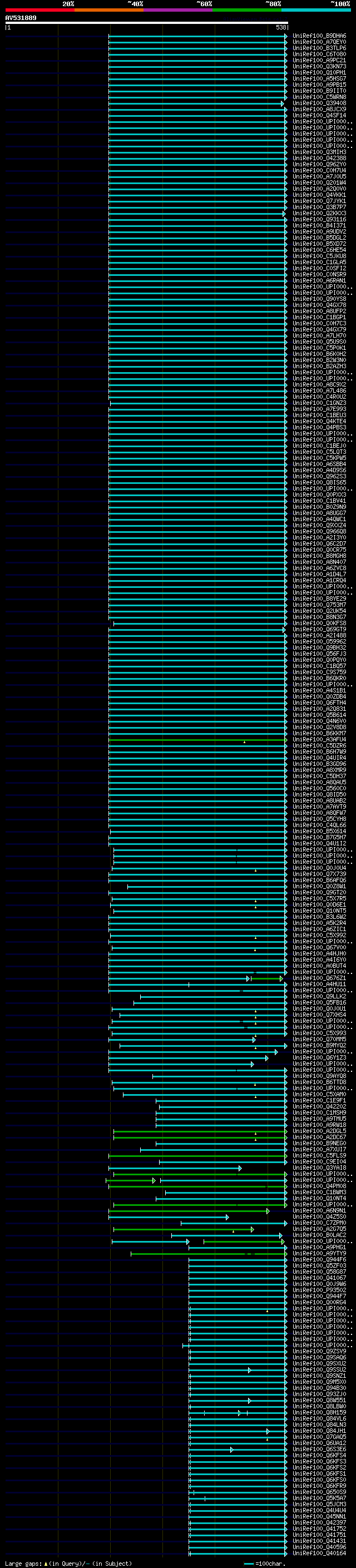Click hit label UniRef100_B4I371

click(319, 226)
